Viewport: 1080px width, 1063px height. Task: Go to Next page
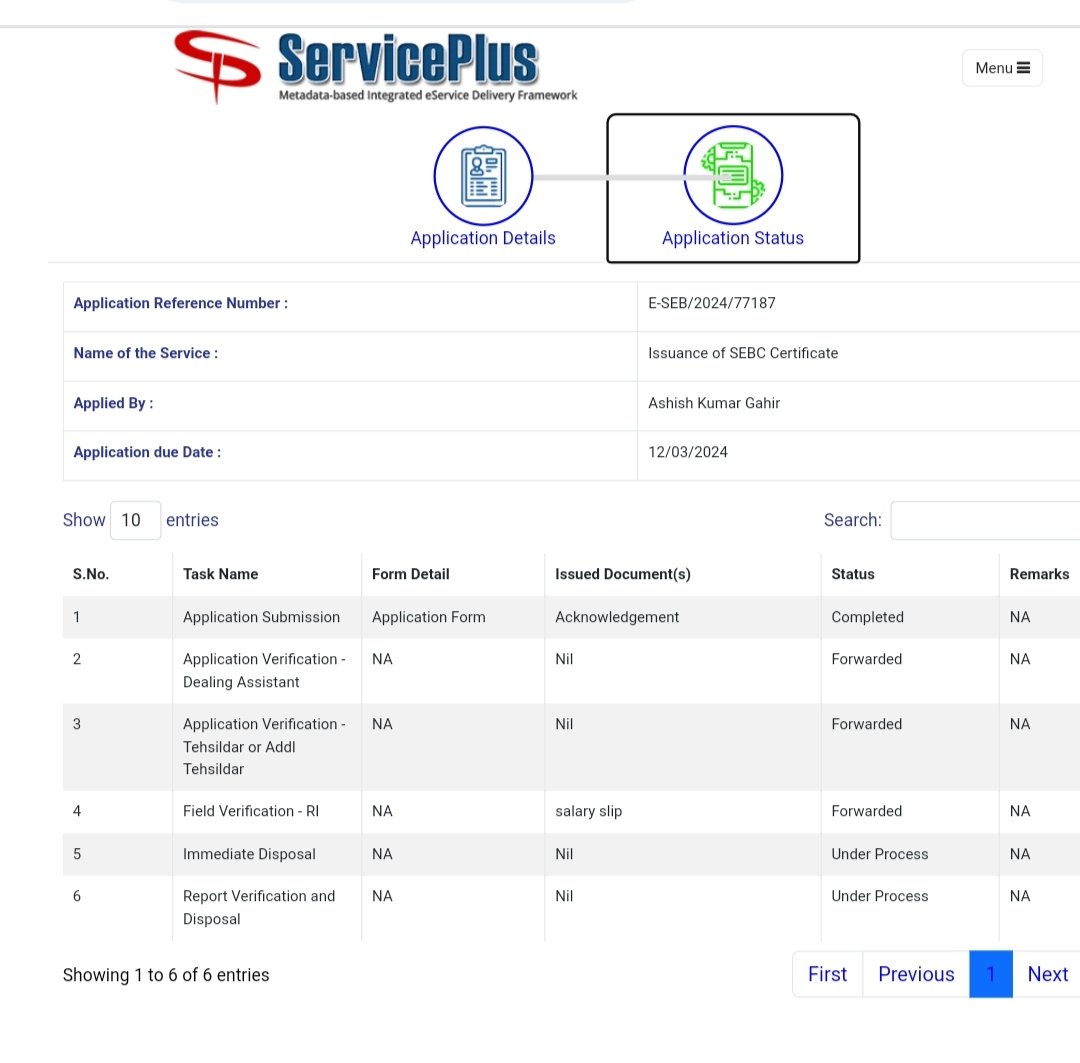point(1047,974)
